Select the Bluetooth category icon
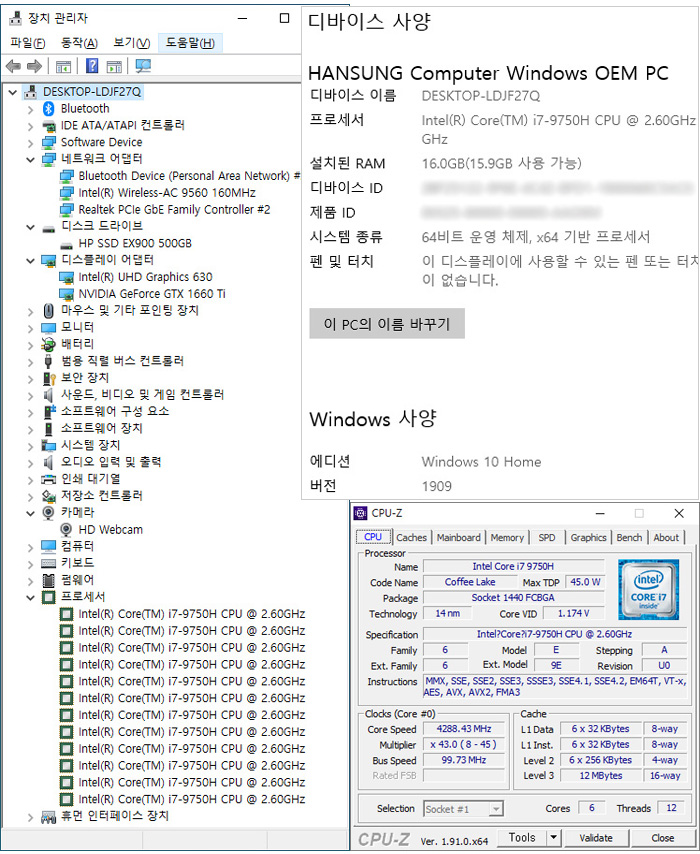This screenshot has height=854, width=700. coord(48,108)
